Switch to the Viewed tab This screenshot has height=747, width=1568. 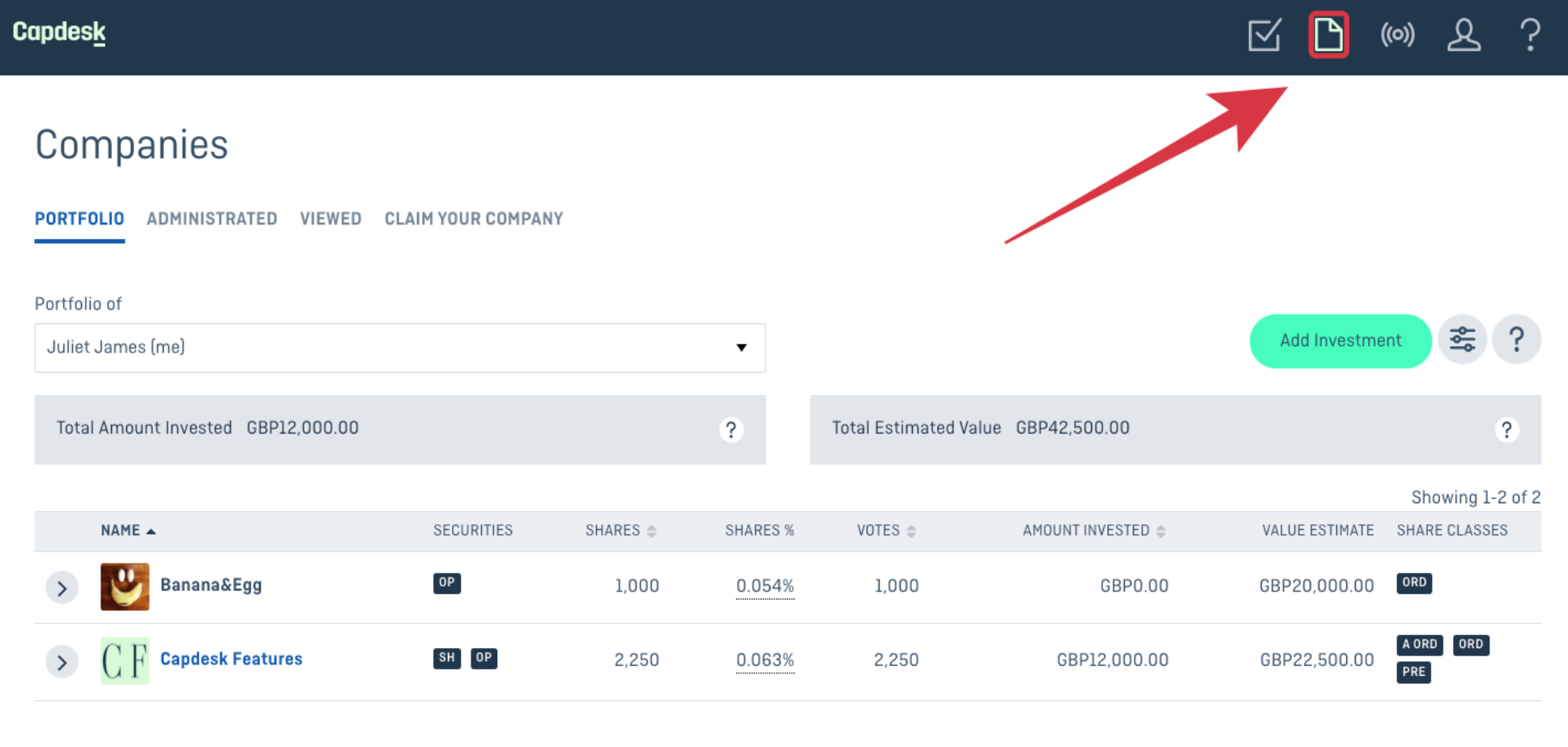330,219
